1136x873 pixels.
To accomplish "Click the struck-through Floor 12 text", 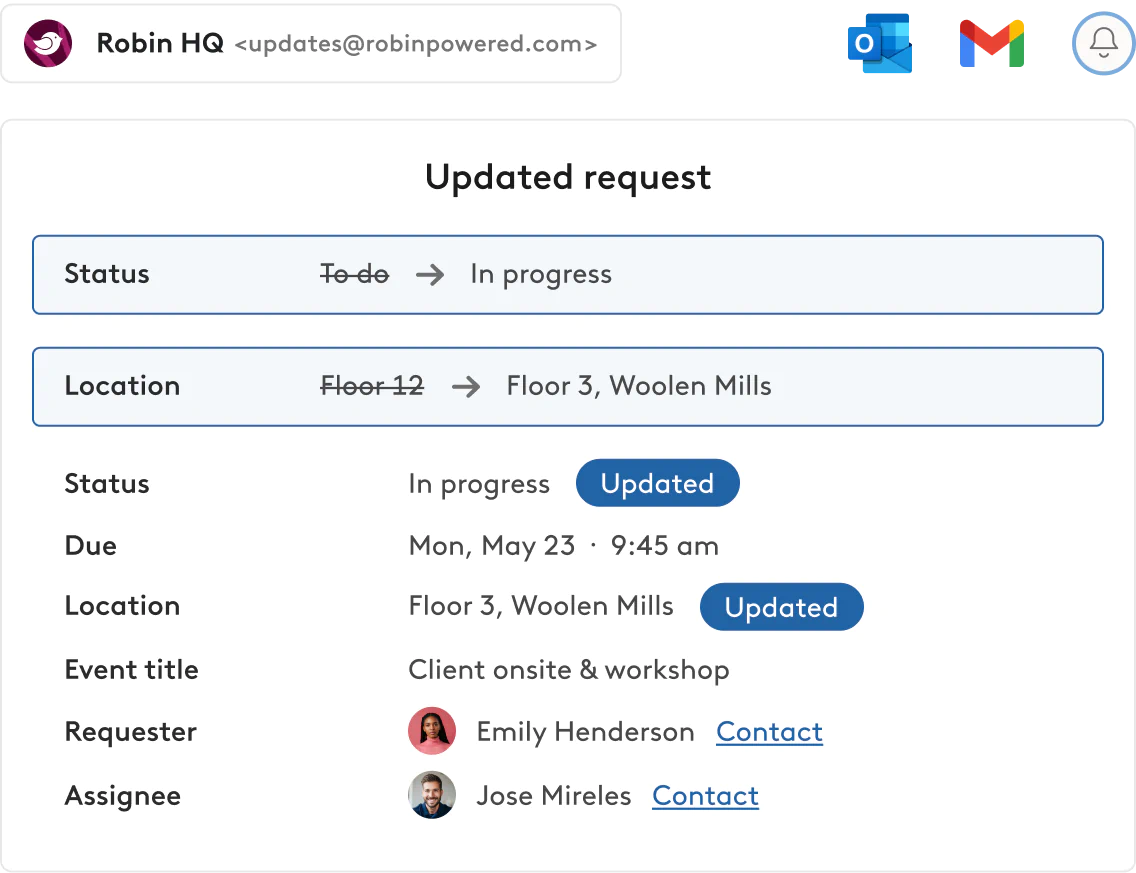I will click(372, 385).
